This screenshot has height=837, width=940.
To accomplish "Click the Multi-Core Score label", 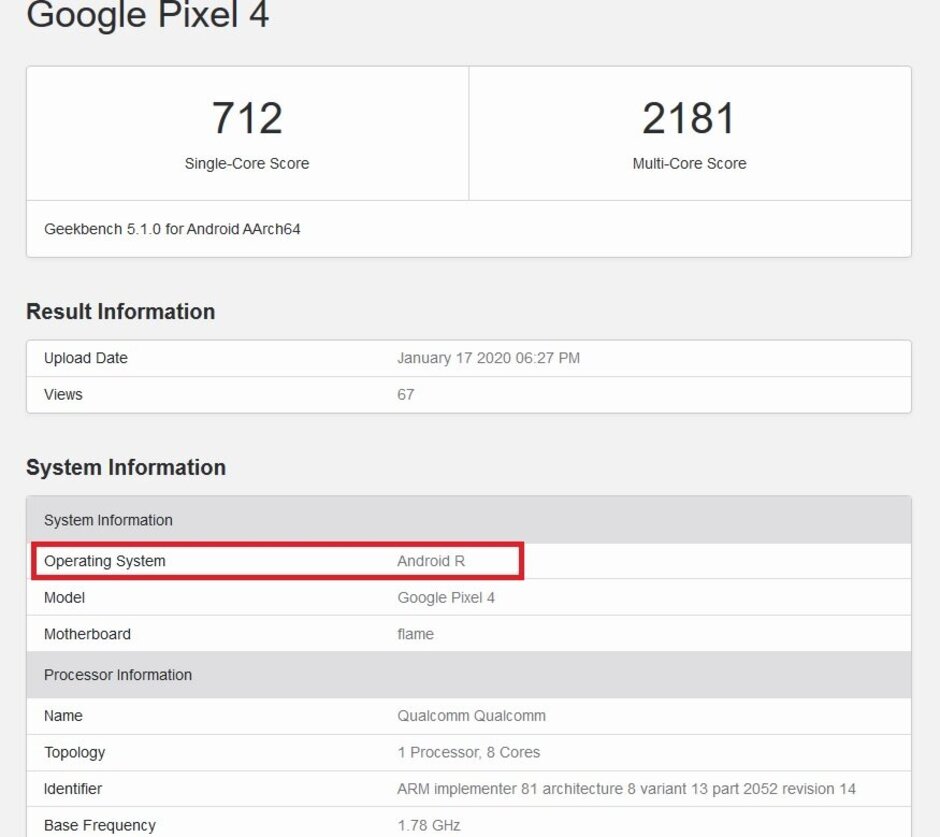I will 689,164.
